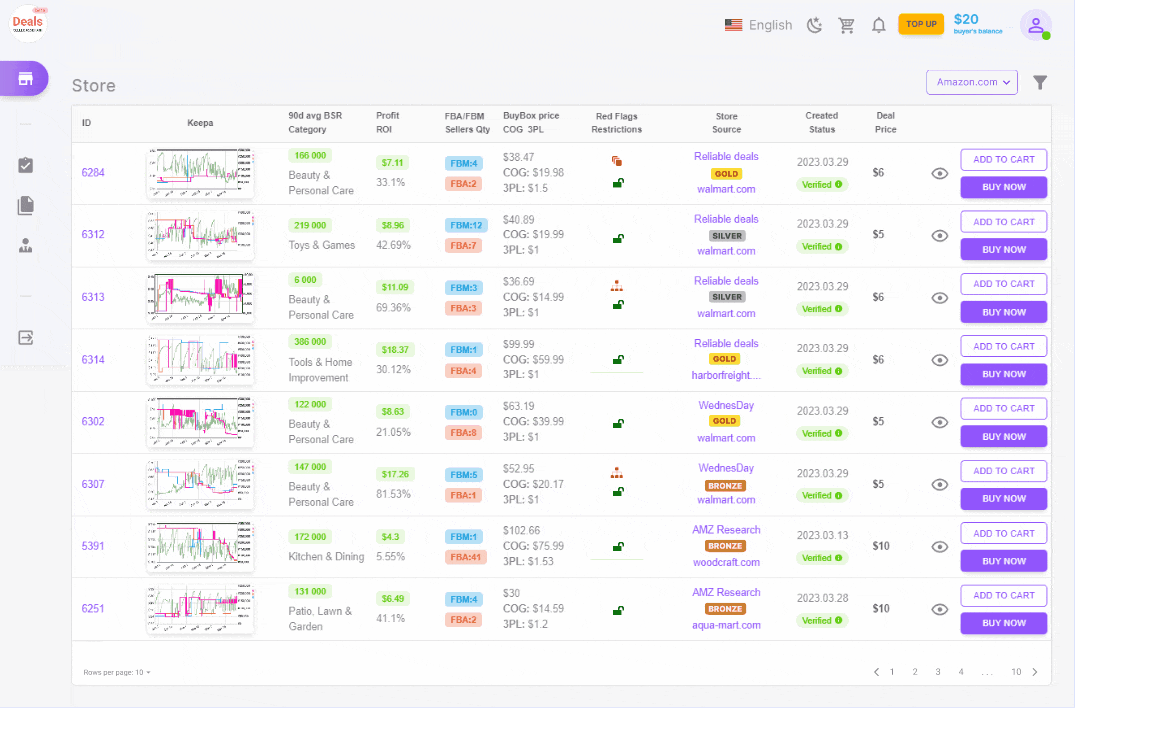Open the Store sidebar icon
The height and width of the screenshot is (756, 1155).
click(x=25, y=78)
